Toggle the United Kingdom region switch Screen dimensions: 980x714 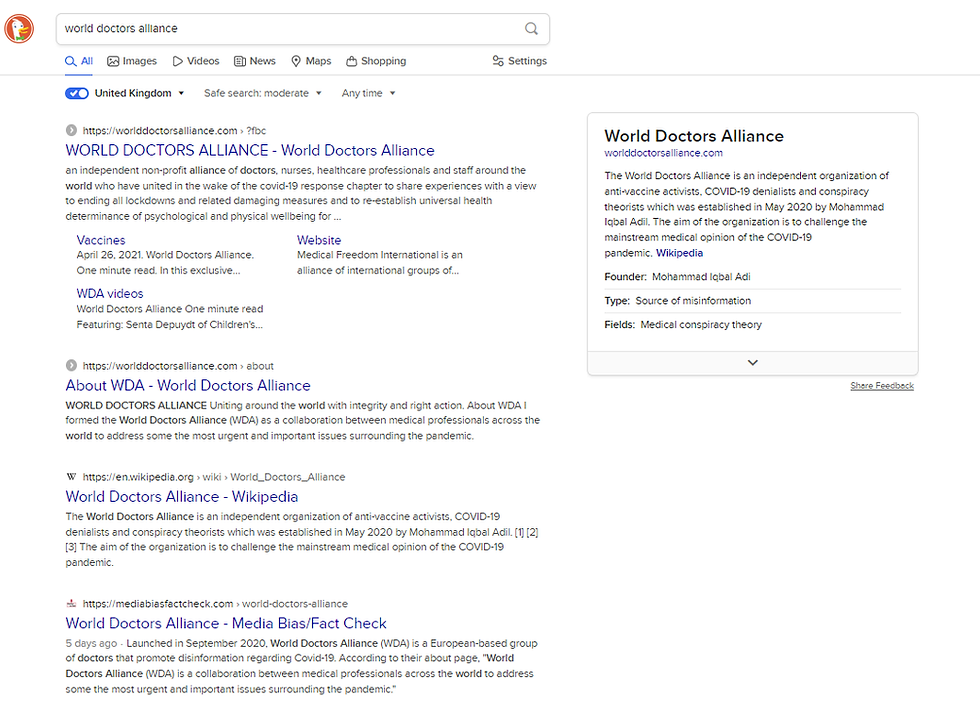click(x=77, y=93)
